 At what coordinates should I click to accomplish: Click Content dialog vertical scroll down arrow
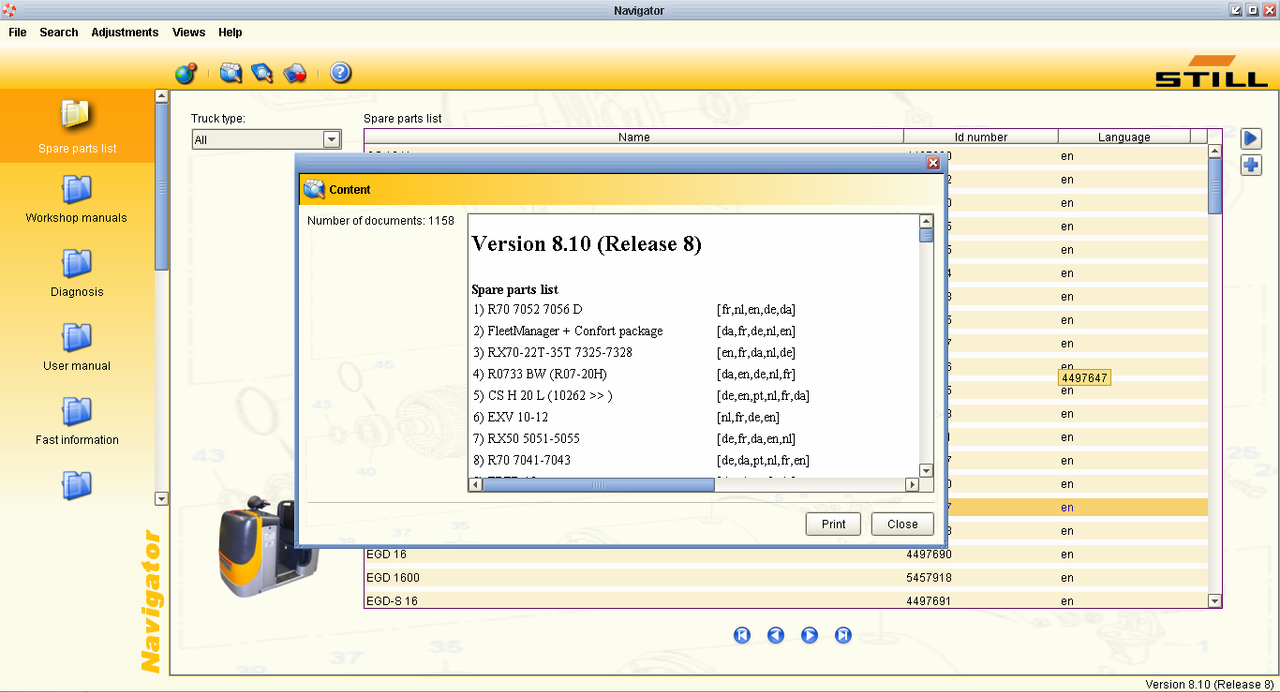926,470
